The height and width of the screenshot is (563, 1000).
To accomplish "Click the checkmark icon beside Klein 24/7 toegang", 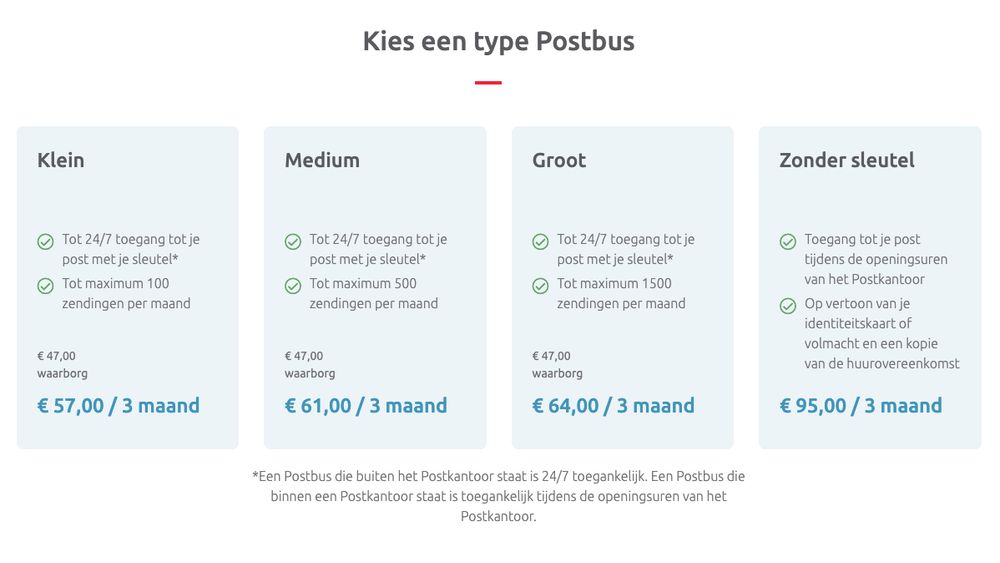I will (x=45, y=242).
